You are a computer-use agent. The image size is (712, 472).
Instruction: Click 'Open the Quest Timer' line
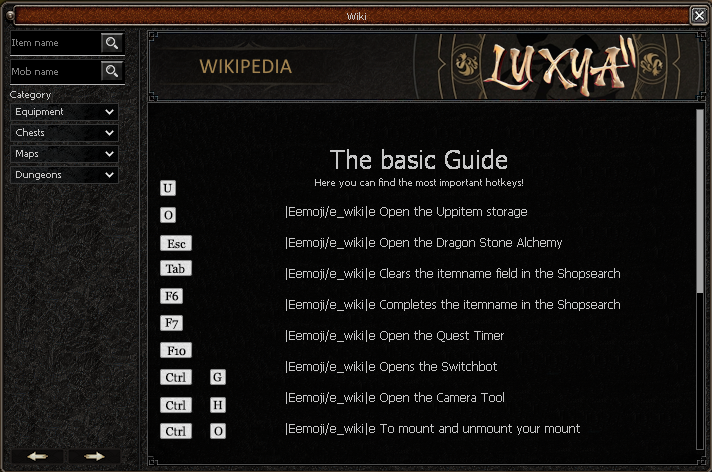click(395, 336)
